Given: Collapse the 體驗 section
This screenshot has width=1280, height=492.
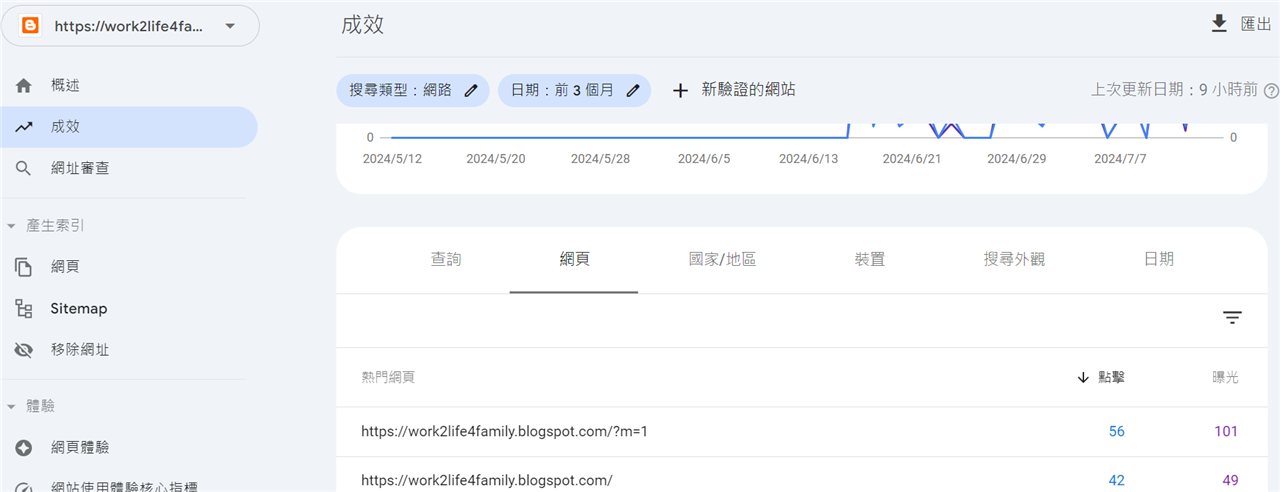Looking at the screenshot, I should 32,406.
